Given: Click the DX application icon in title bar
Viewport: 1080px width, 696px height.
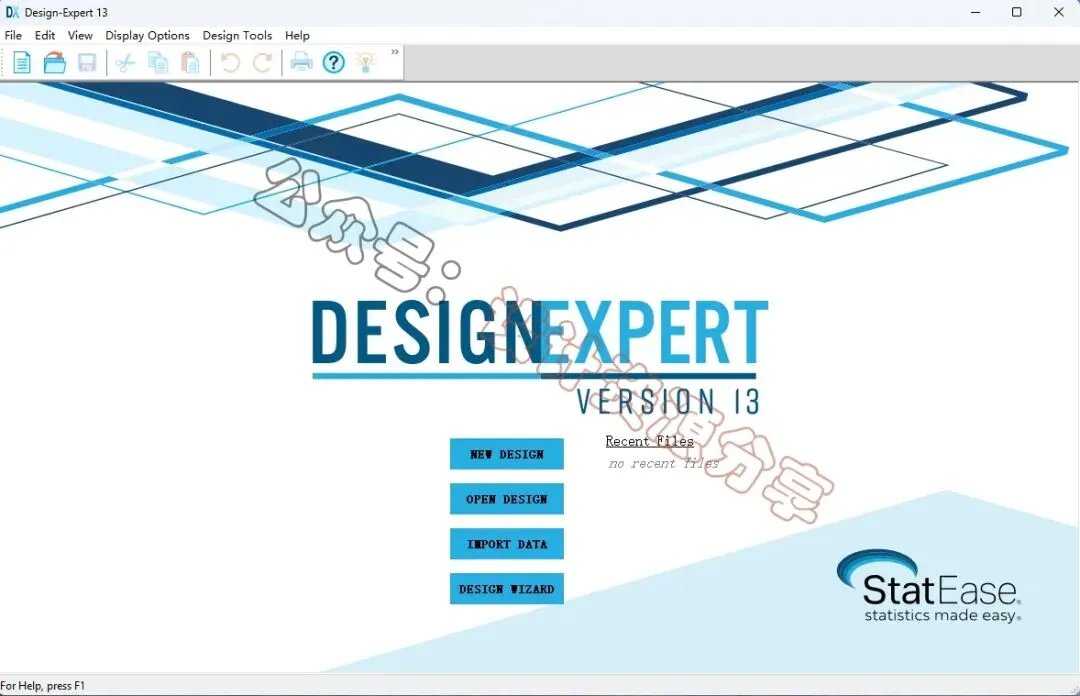Looking at the screenshot, I should 12,12.
